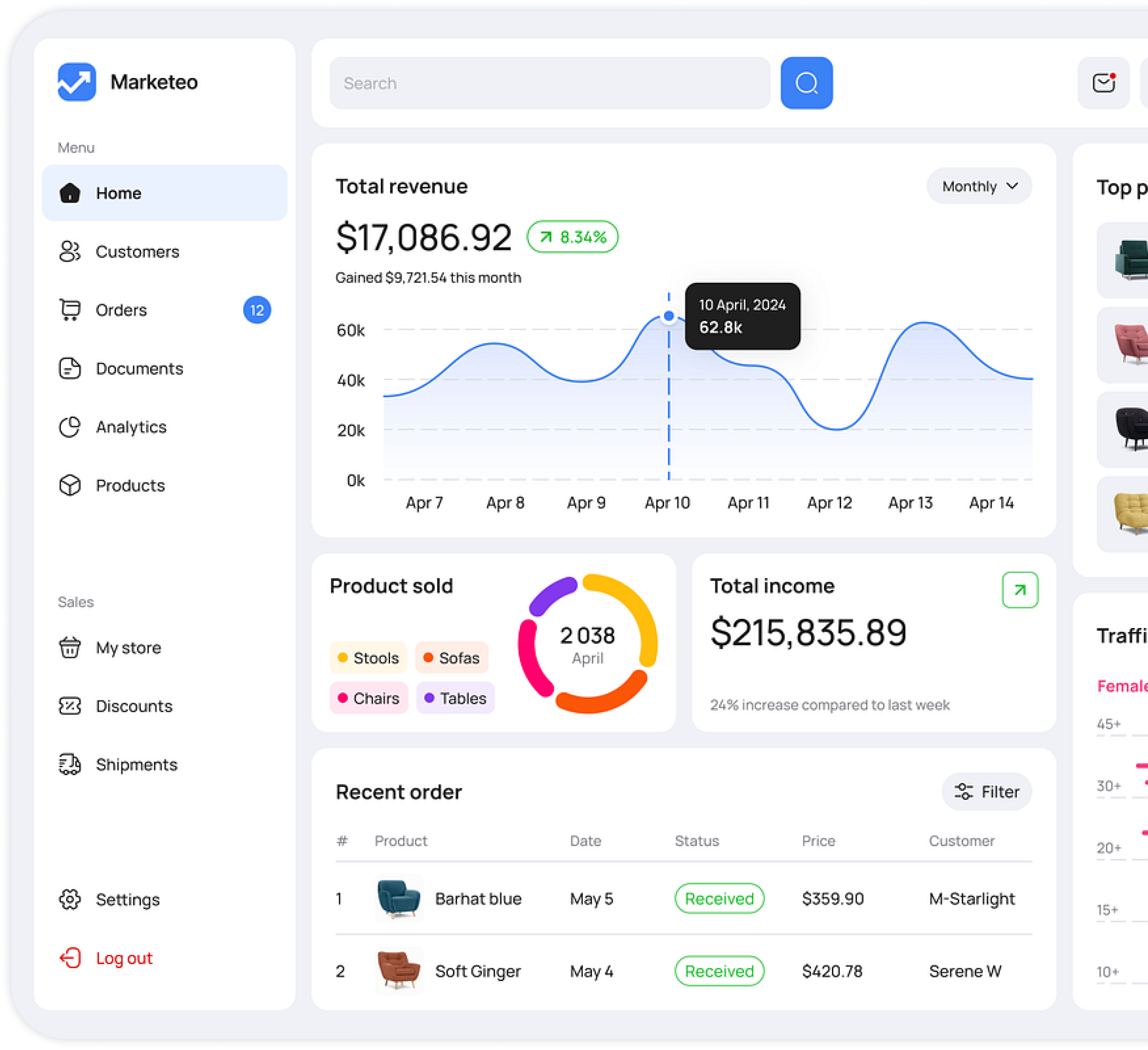Open the Monthly period dropdown
The height and width of the screenshot is (1050, 1148).
click(979, 186)
